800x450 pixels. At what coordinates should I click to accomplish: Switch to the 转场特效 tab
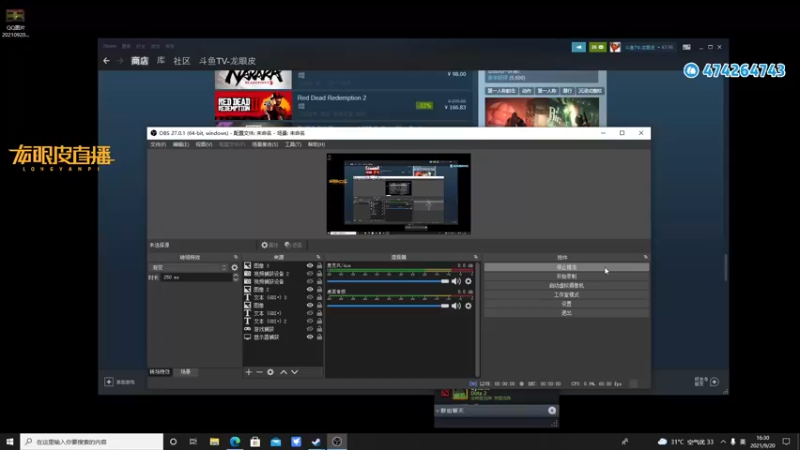pos(160,372)
